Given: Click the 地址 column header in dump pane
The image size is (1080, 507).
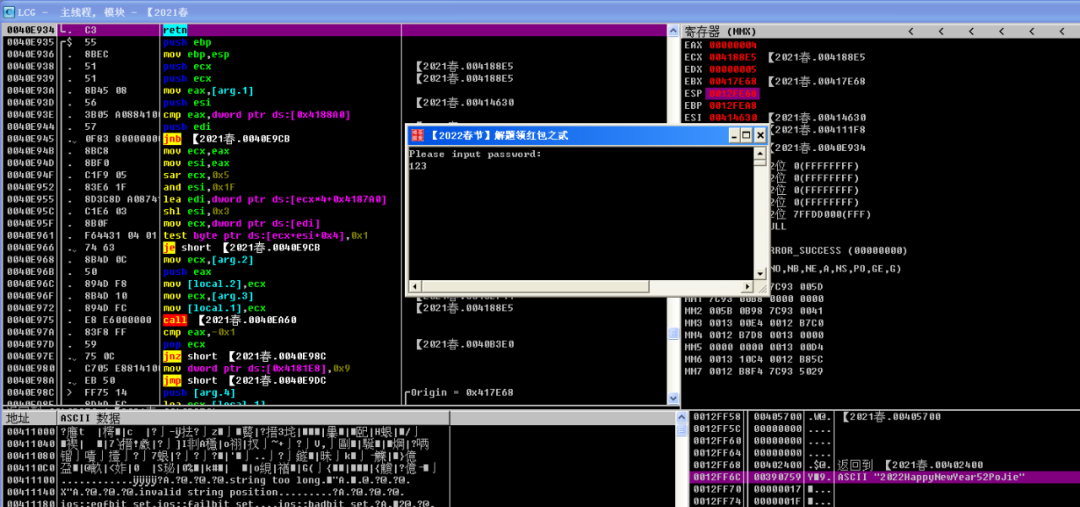Looking at the screenshot, I should 18,417.
